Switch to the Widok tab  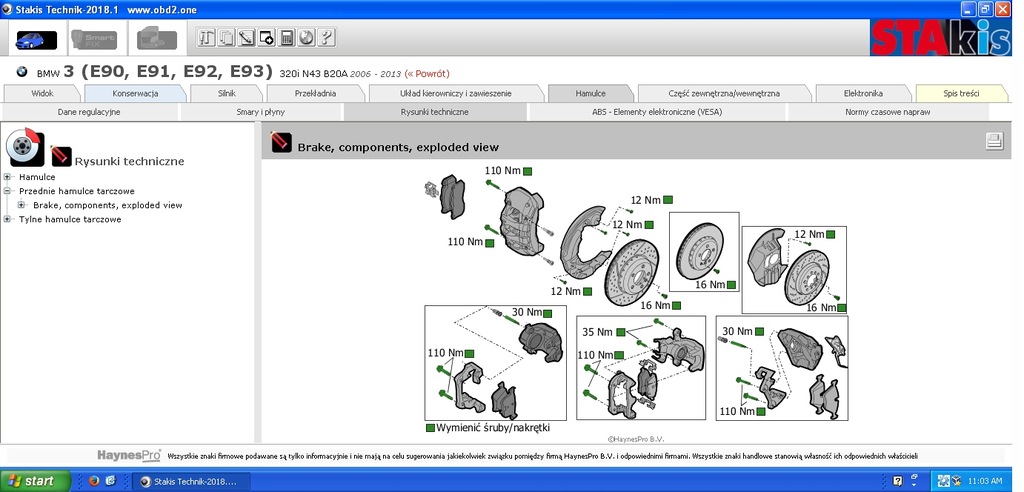42,93
